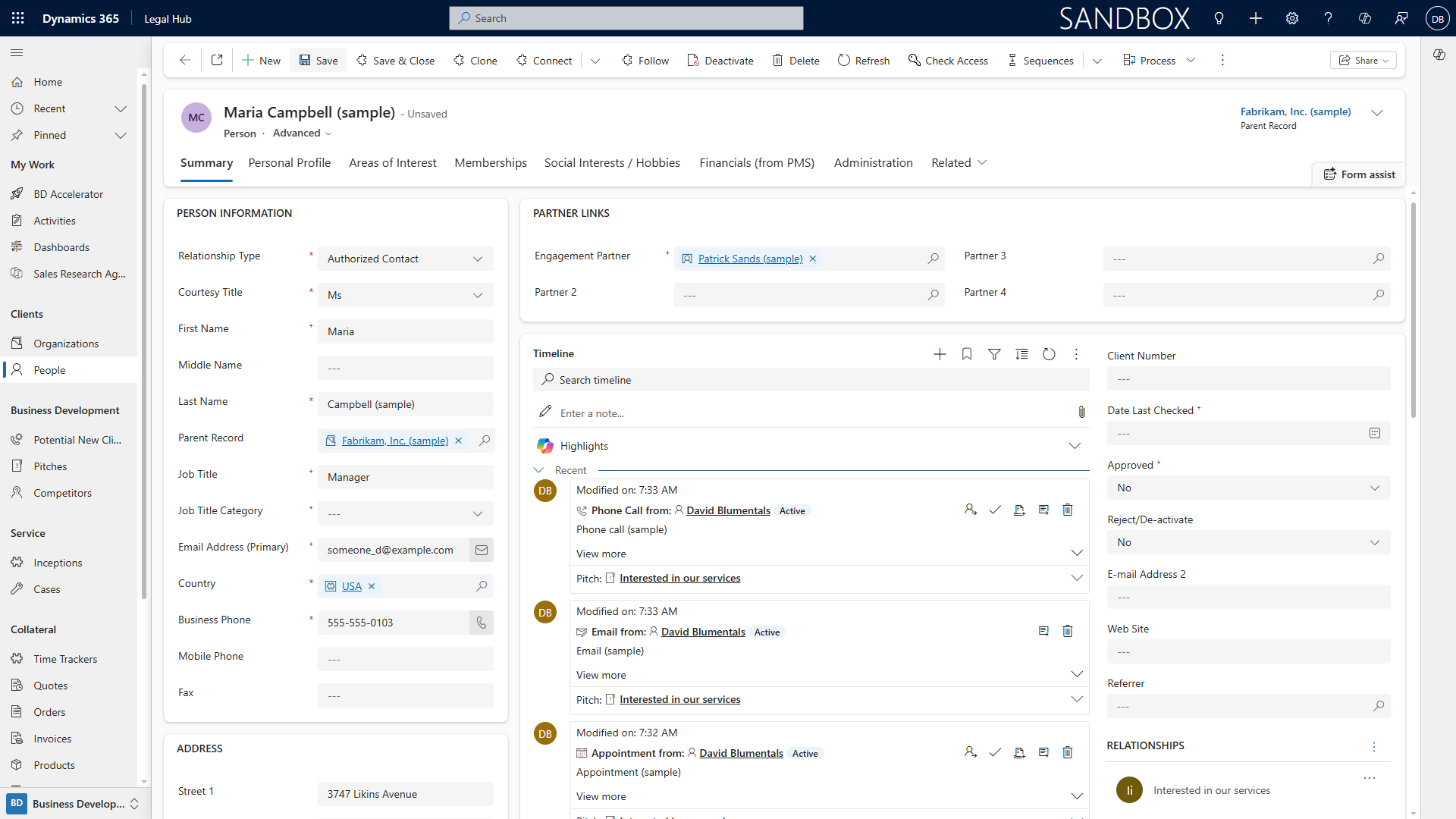Click the Middle Name input field
This screenshot has height=819, width=1456.
(x=405, y=368)
